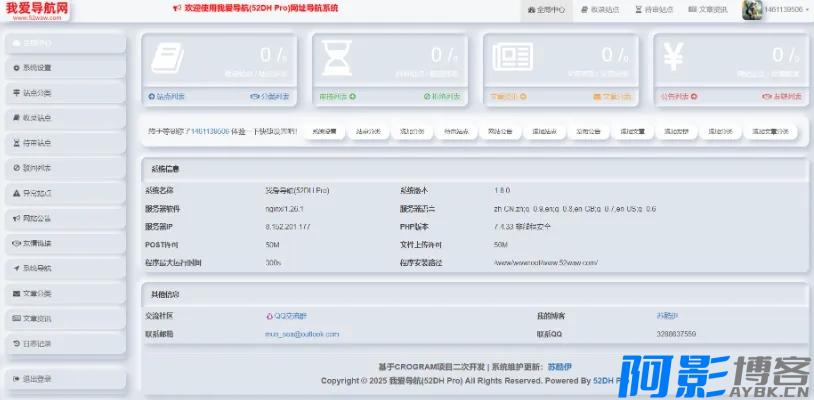The height and width of the screenshot is (400, 814).
Task: Switch to 待审站点 in the top navigation
Action: point(654,10)
